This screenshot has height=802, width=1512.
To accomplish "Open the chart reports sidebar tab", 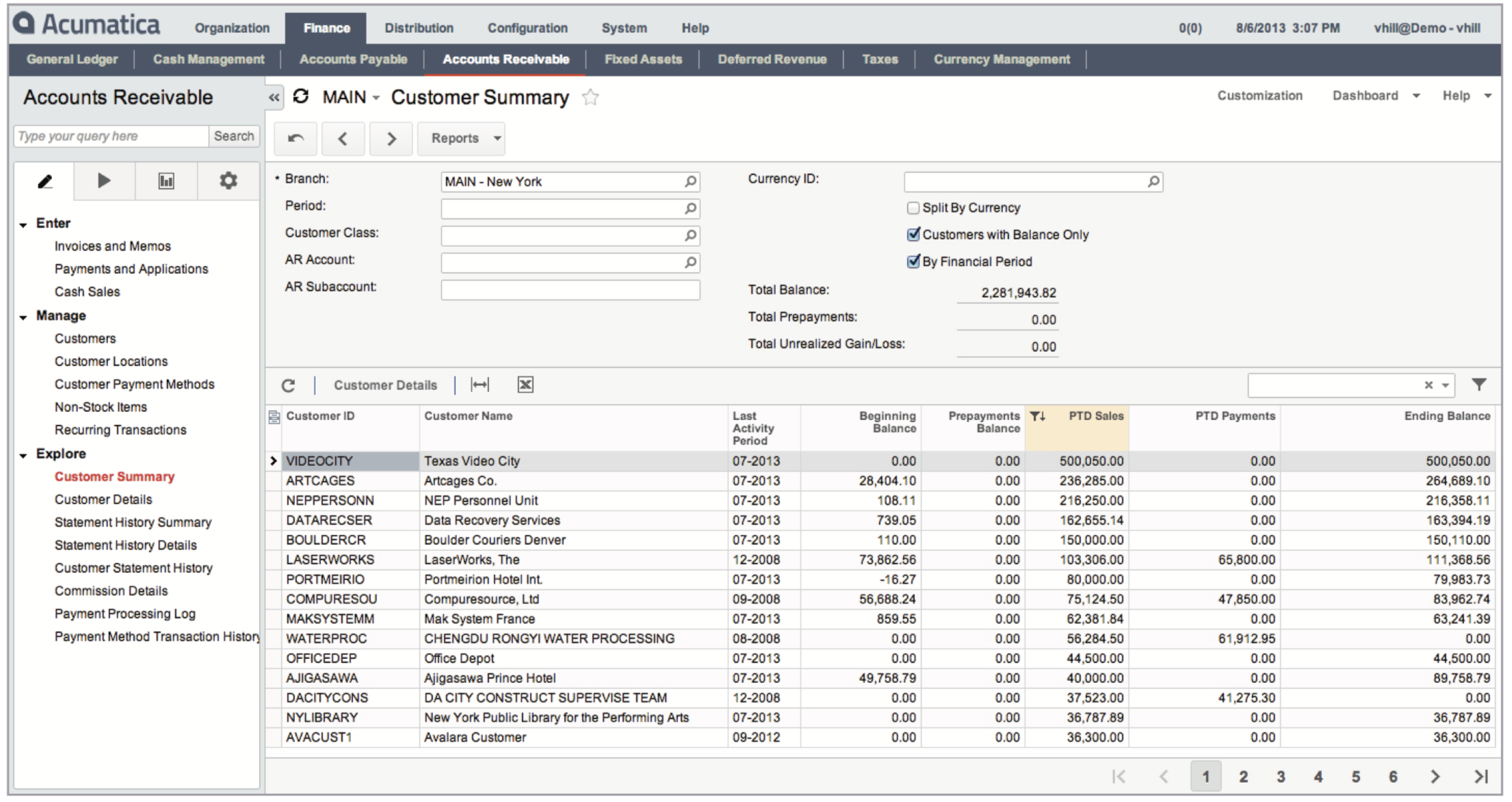I will [x=166, y=181].
